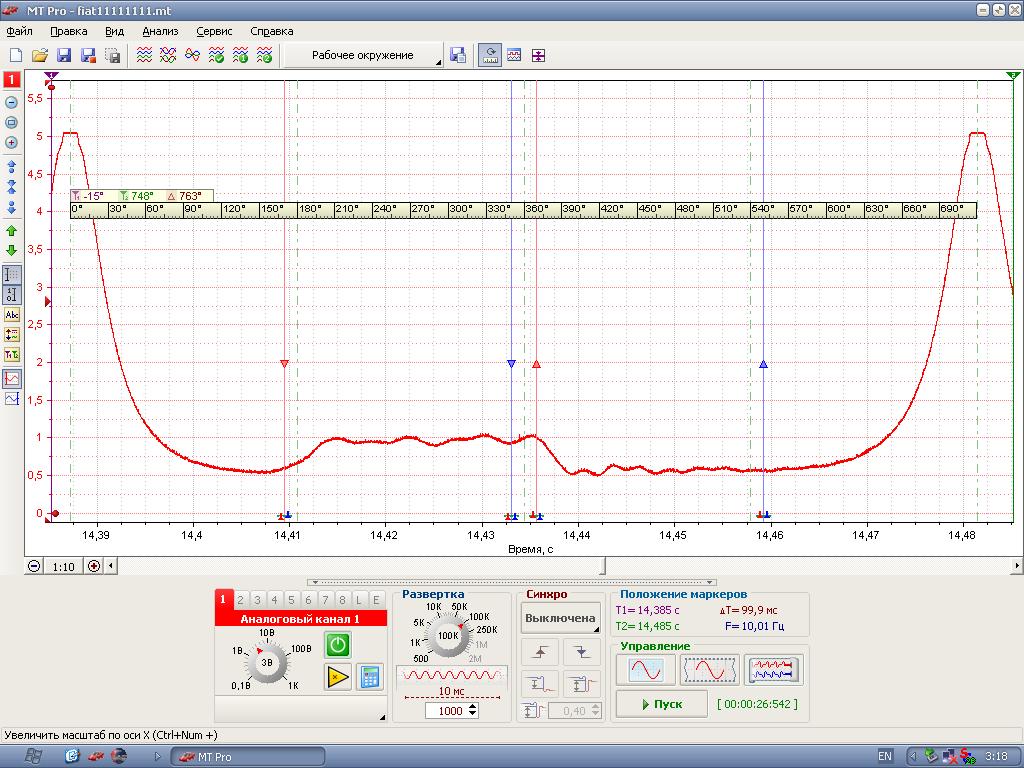Click the save floppy disk icon
The width and height of the screenshot is (1024, 768).
pyautogui.click(x=64, y=56)
